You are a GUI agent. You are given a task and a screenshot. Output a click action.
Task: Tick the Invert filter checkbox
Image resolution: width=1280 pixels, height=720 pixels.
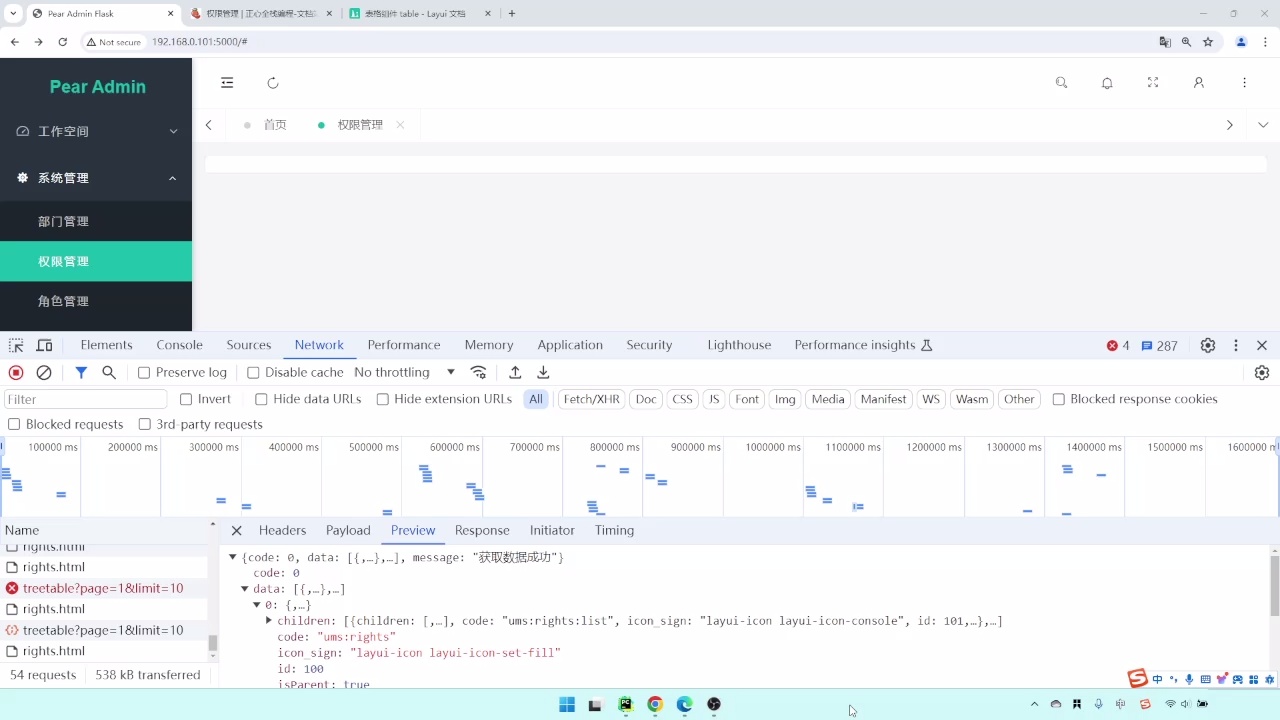point(186,399)
